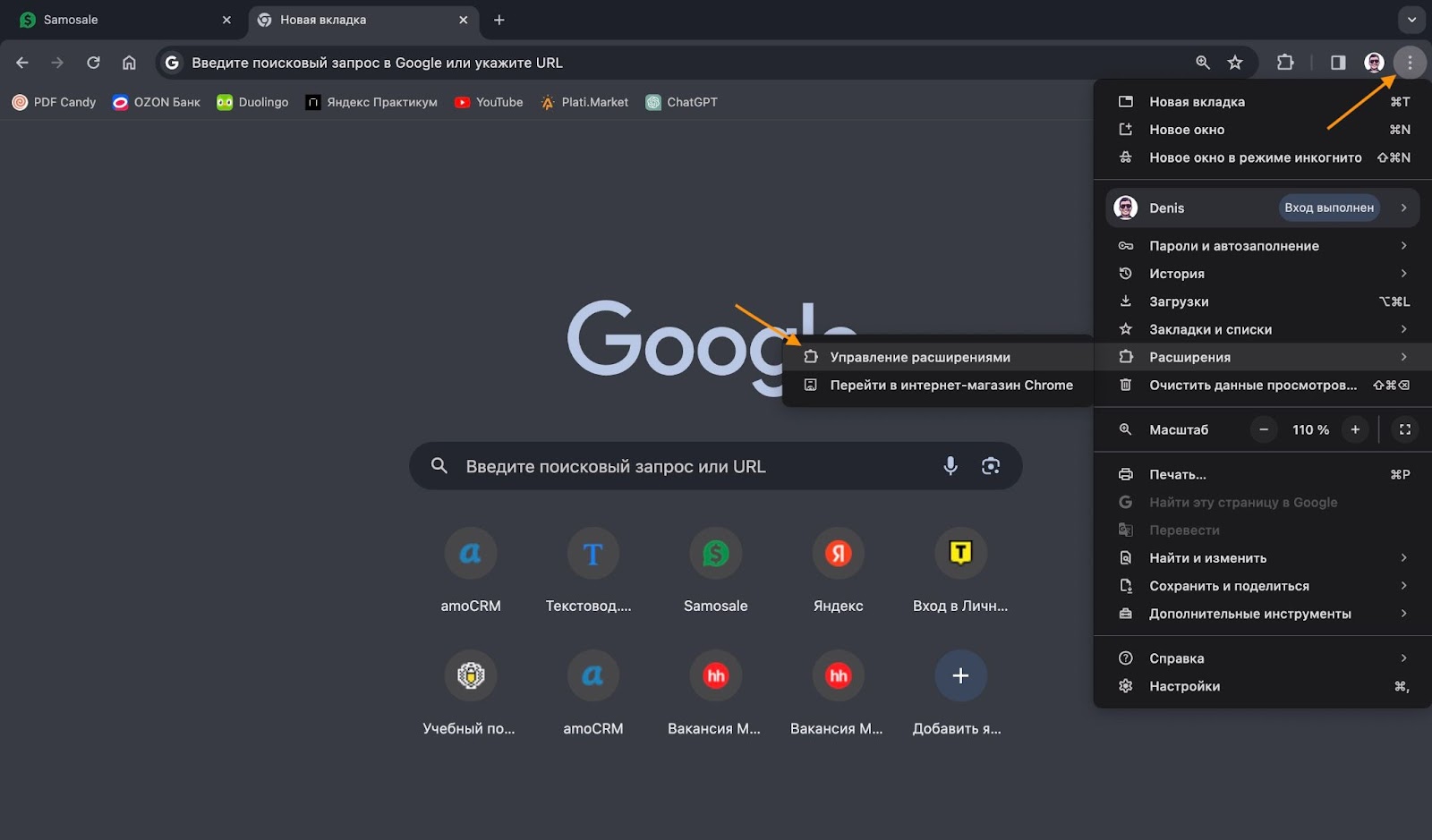Open the Plati.Market bookmark
Image resolution: width=1432 pixels, height=840 pixels.
tap(584, 102)
